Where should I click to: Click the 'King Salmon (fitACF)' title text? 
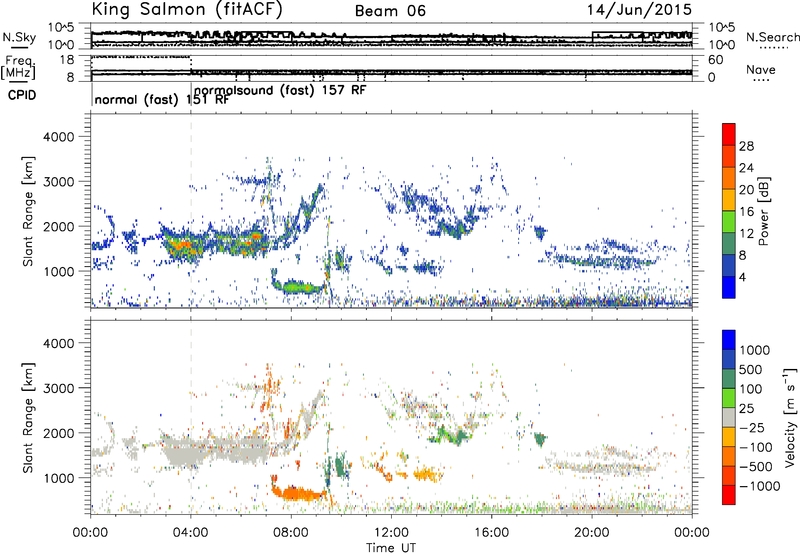click(x=187, y=9)
